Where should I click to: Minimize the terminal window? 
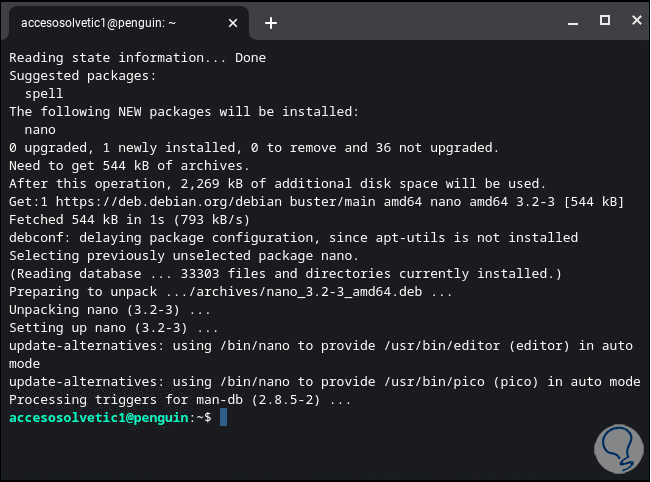click(573, 20)
